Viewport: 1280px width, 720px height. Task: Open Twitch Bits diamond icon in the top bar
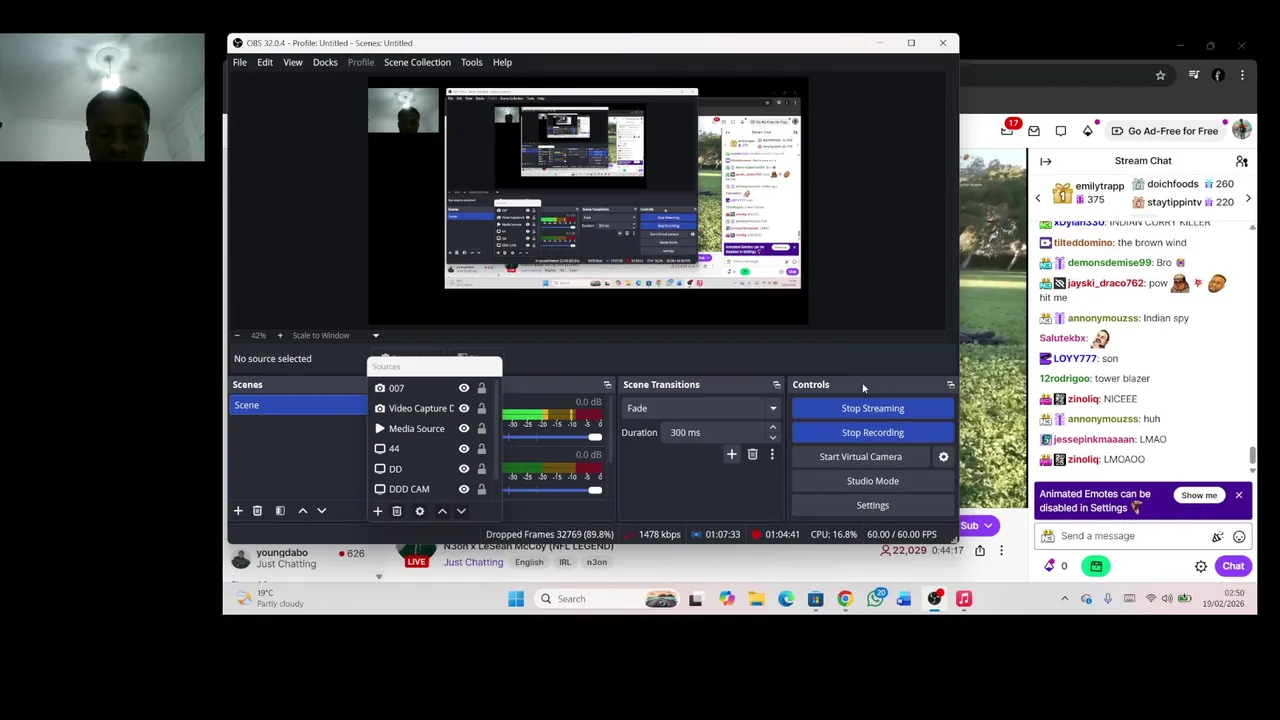point(1088,131)
